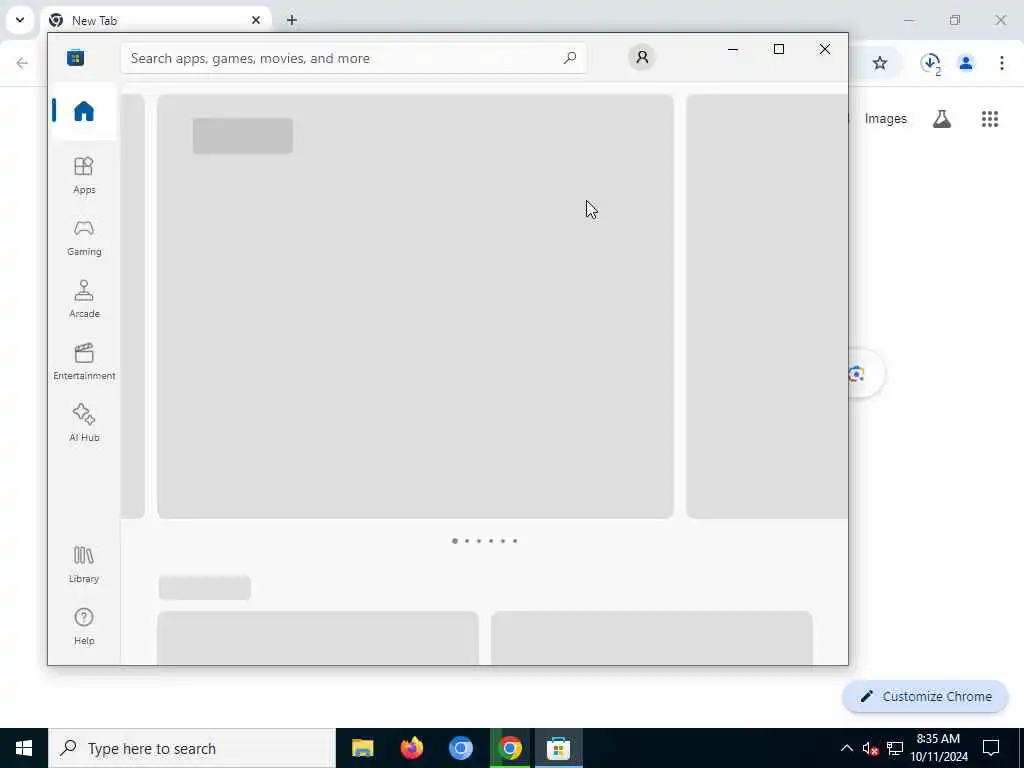This screenshot has width=1024, height=768.
Task: Open the Library in the Store sidebar
Action: coord(84,564)
